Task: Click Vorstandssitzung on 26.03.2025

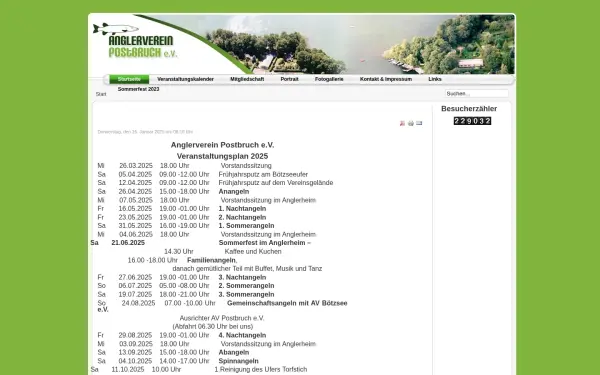Action: 246,166
